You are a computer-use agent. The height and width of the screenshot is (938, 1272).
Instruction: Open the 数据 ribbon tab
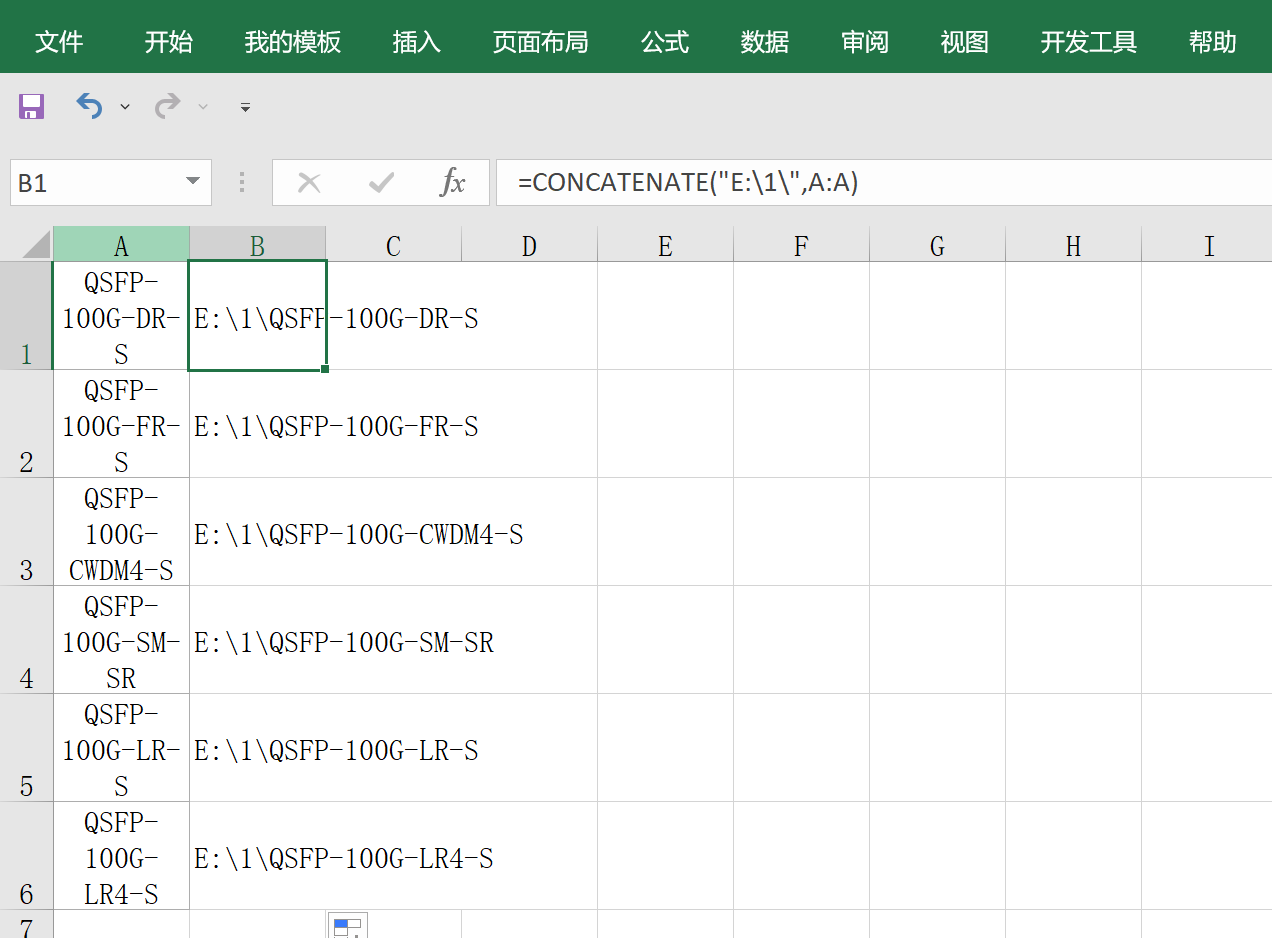tap(765, 42)
